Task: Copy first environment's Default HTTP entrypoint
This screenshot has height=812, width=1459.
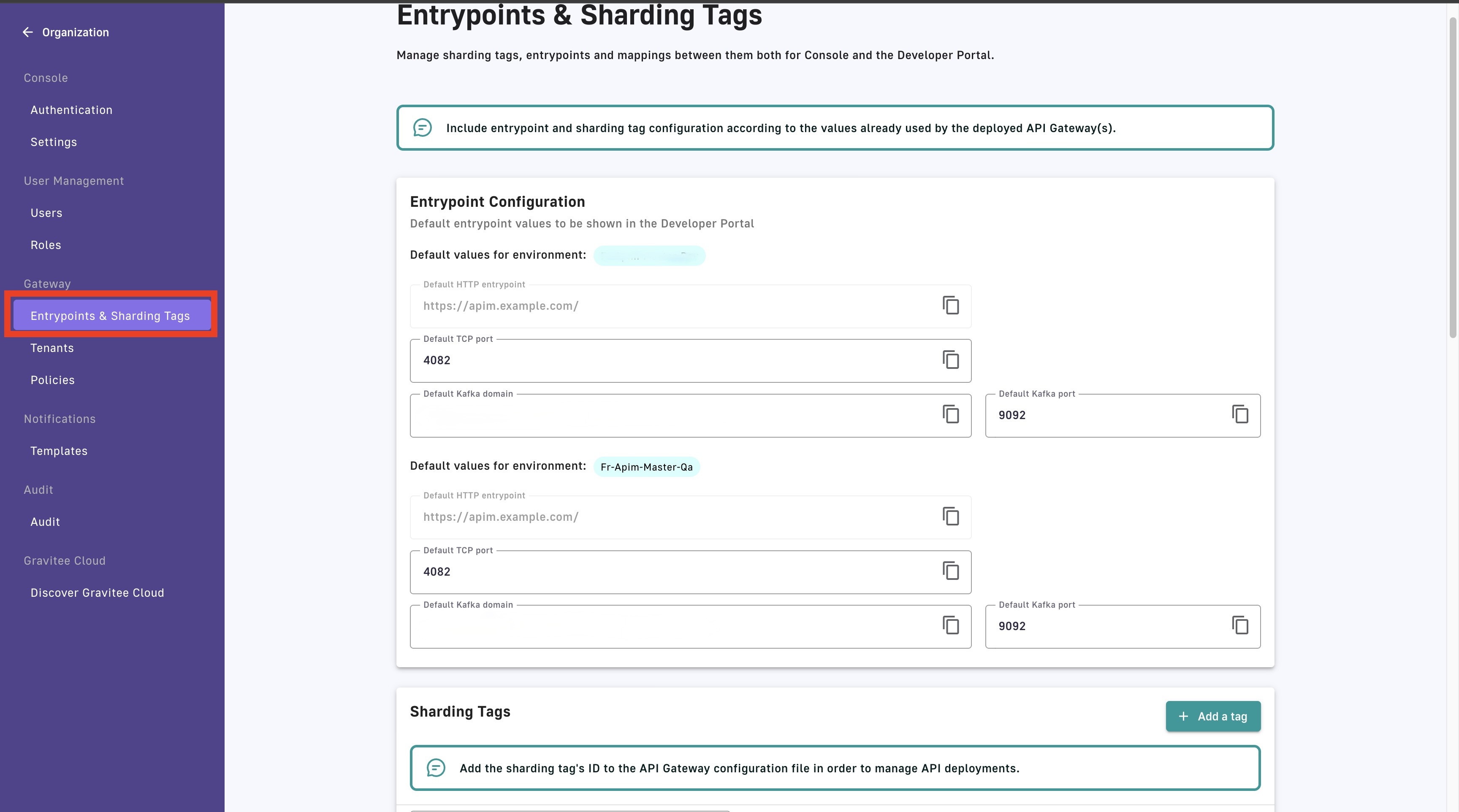Action: 950,305
